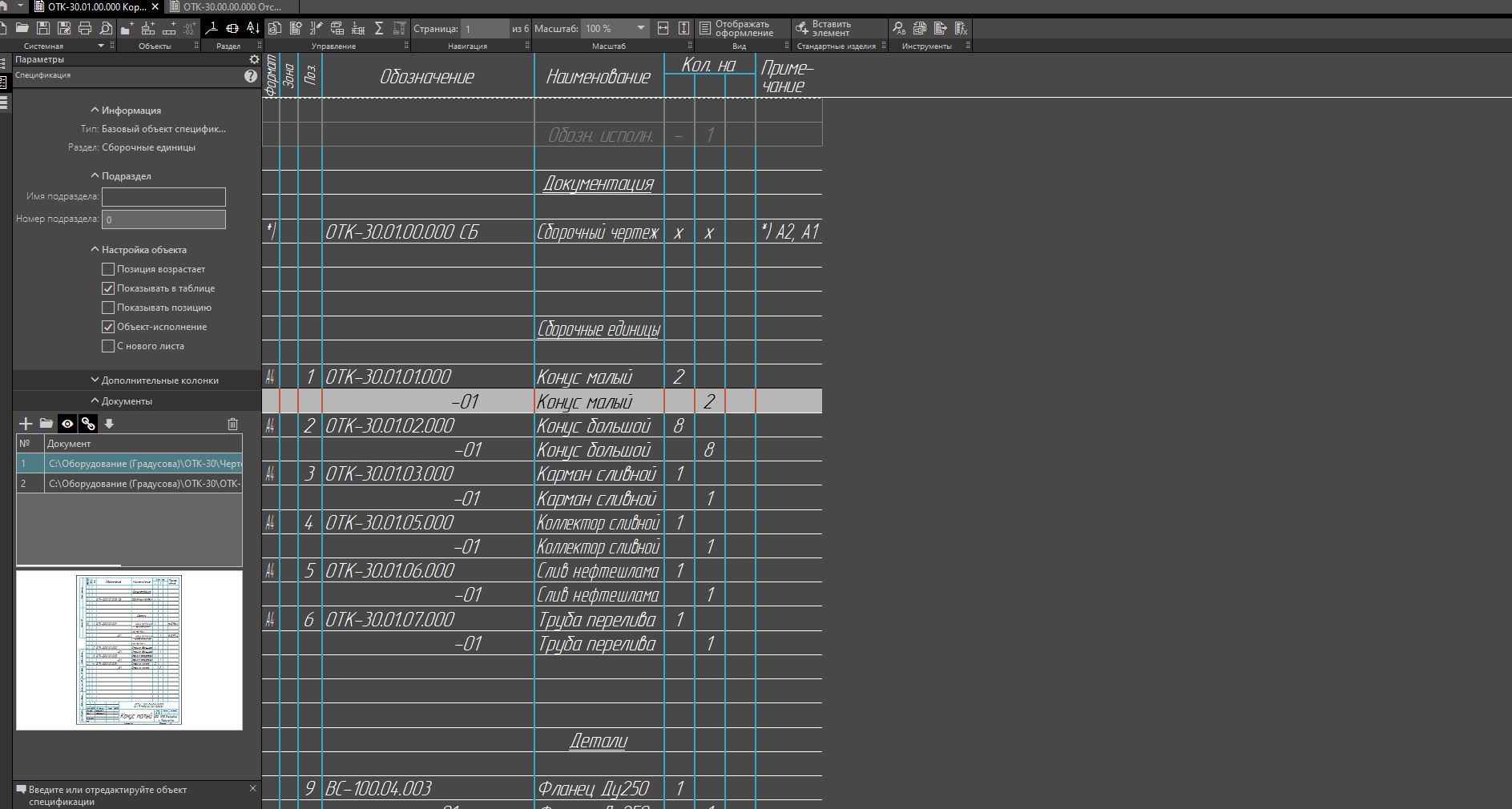Screen dimensions: 1512x809
Task: Select document row 2 in the list
Action: pos(129,483)
